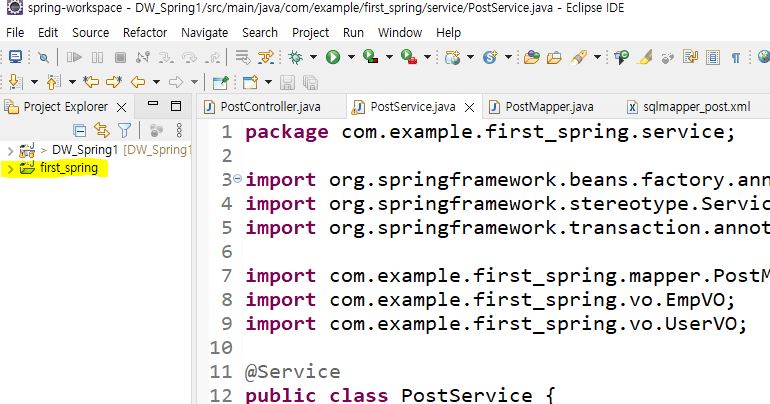
Task: Click the Use Step Filters icon
Action: pos(266,57)
